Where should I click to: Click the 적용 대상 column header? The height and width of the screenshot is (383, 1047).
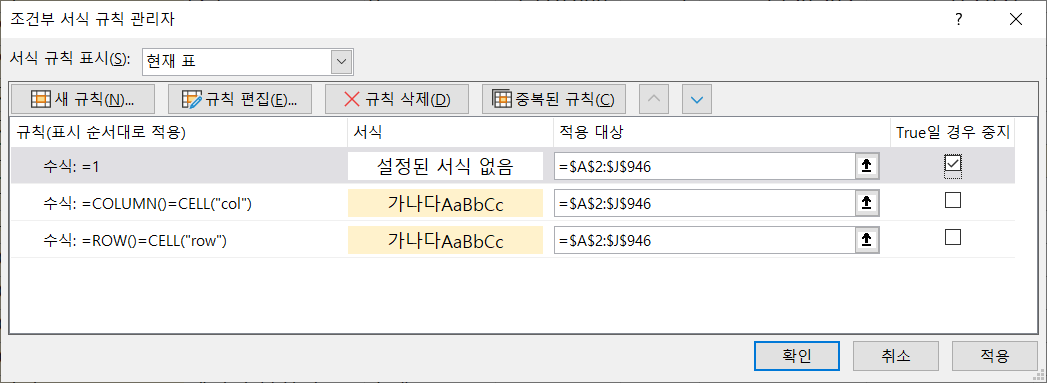click(722, 132)
